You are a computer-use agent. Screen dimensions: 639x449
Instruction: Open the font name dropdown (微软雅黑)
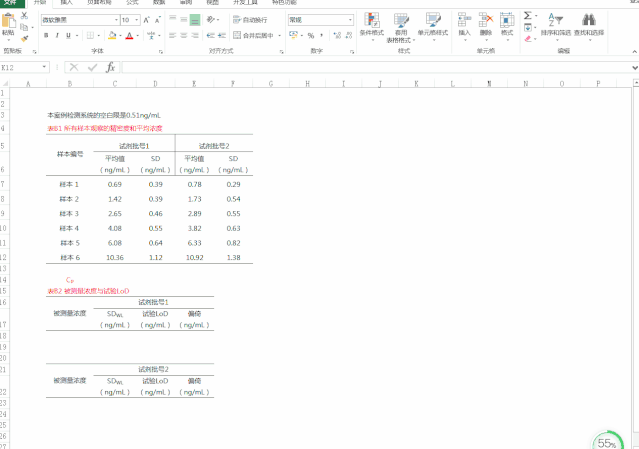(78, 20)
